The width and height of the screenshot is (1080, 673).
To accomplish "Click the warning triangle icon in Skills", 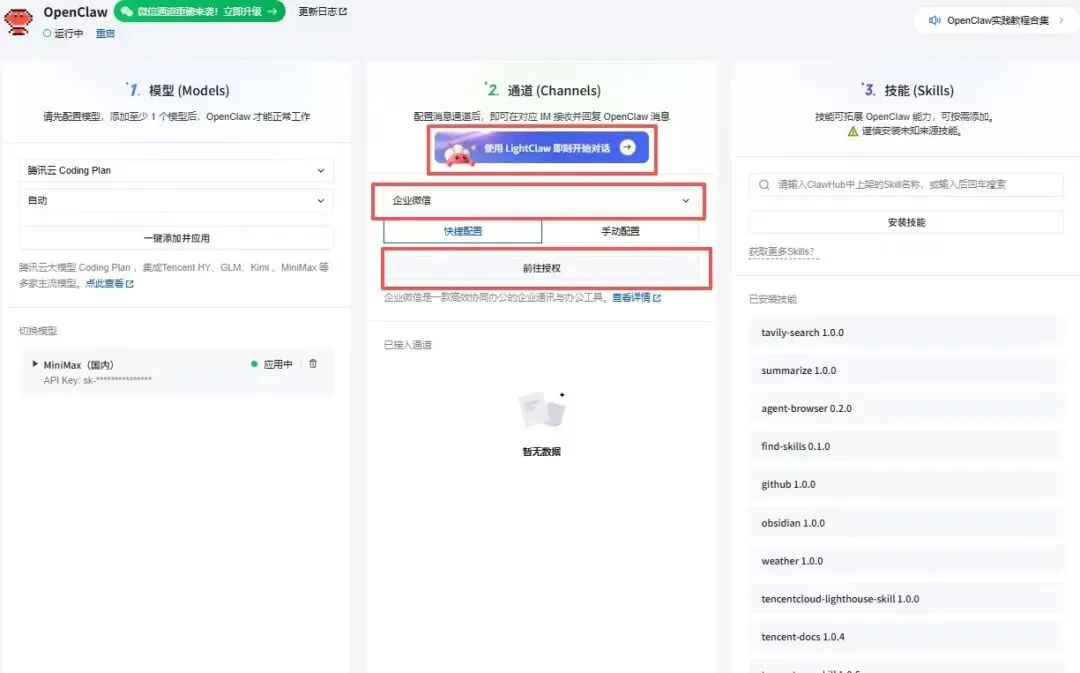I will tap(853, 131).
